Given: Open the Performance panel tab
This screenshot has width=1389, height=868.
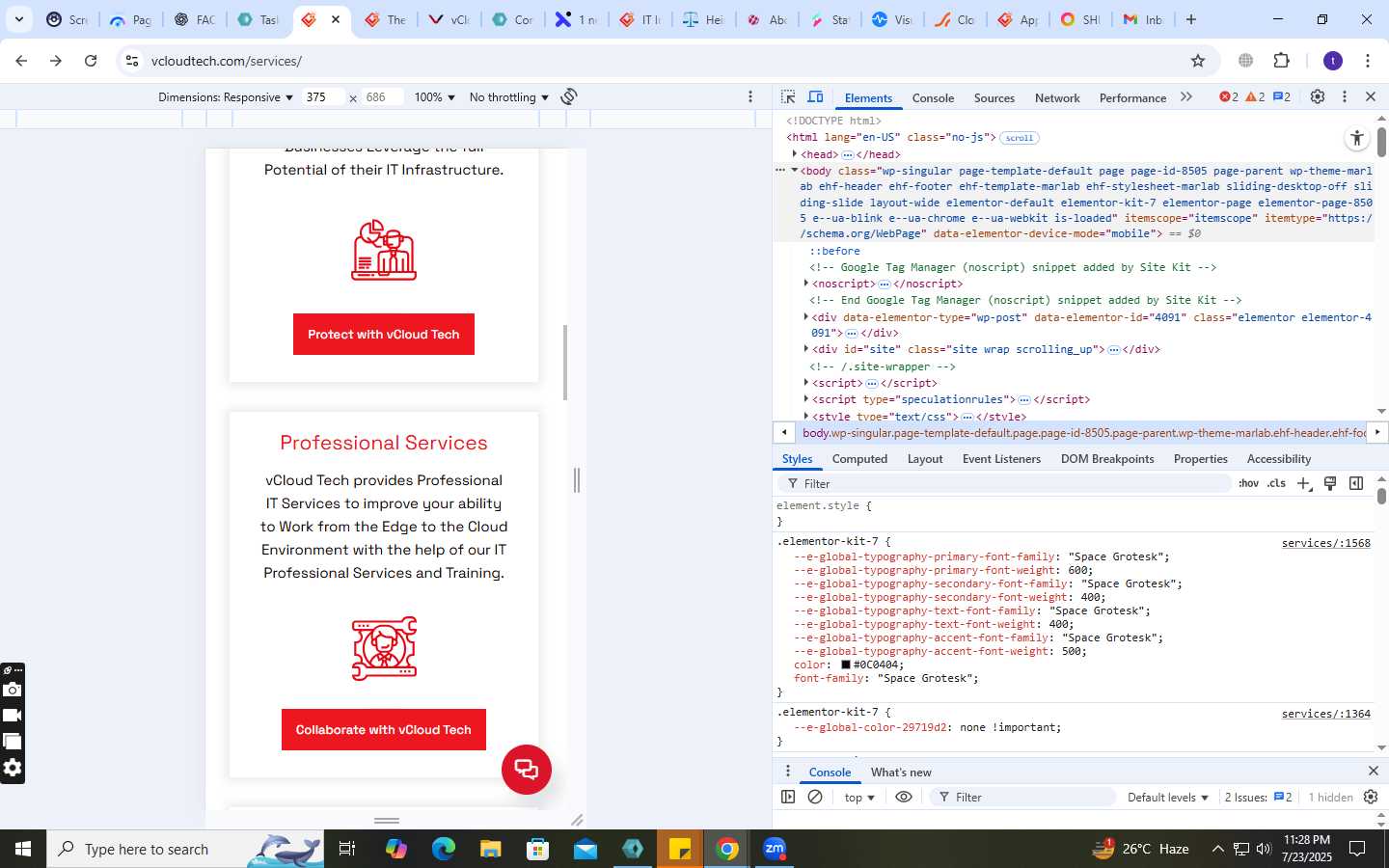Looking at the screenshot, I should pos(1132,98).
